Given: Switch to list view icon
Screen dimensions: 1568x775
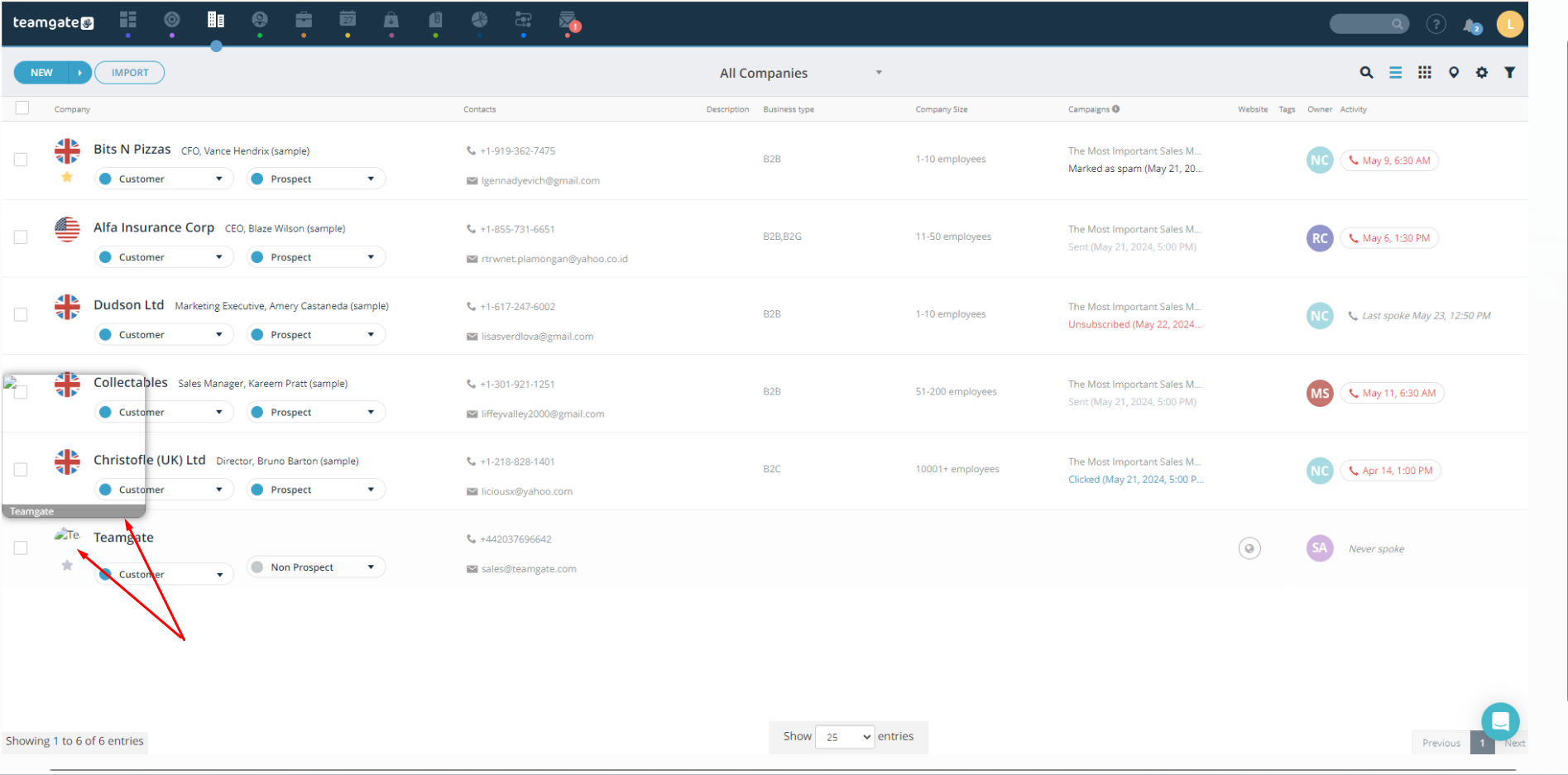Looking at the screenshot, I should click(1396, 73).
